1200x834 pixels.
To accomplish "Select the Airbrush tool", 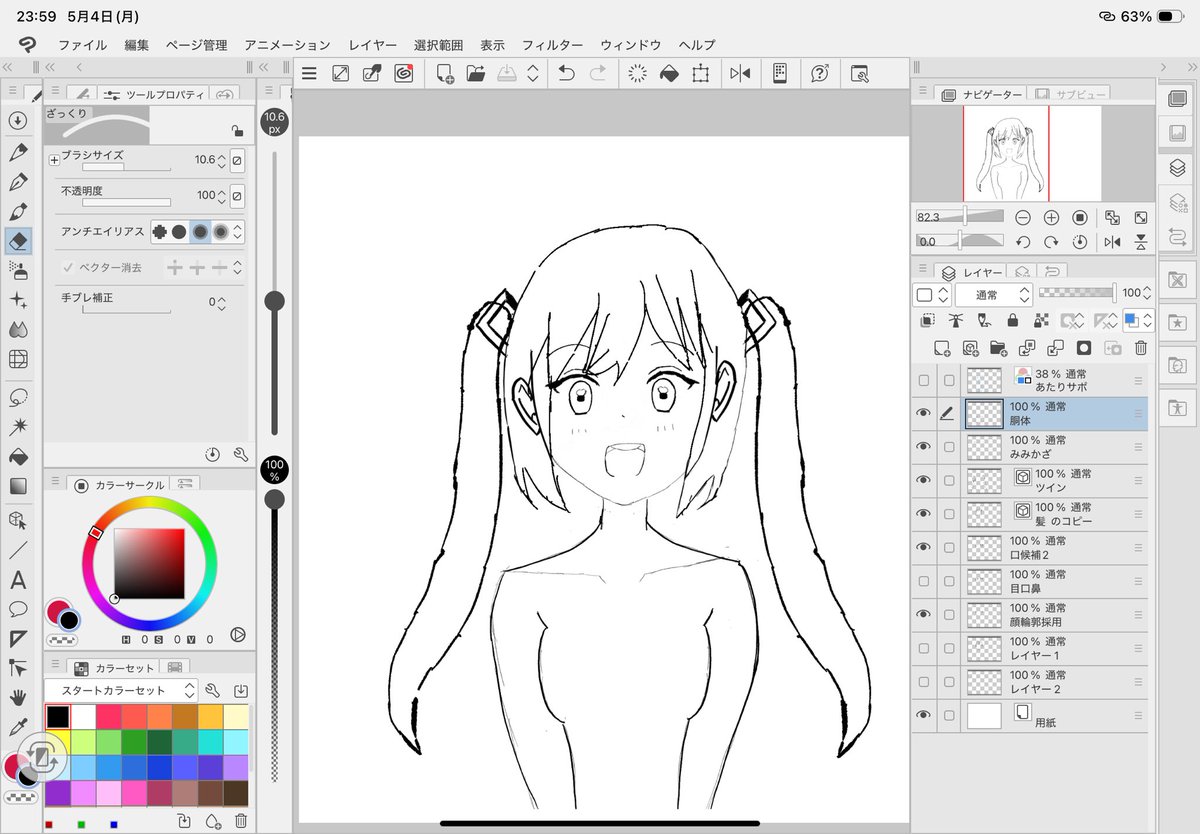I will pyautogui.click(x=17, y=270).
